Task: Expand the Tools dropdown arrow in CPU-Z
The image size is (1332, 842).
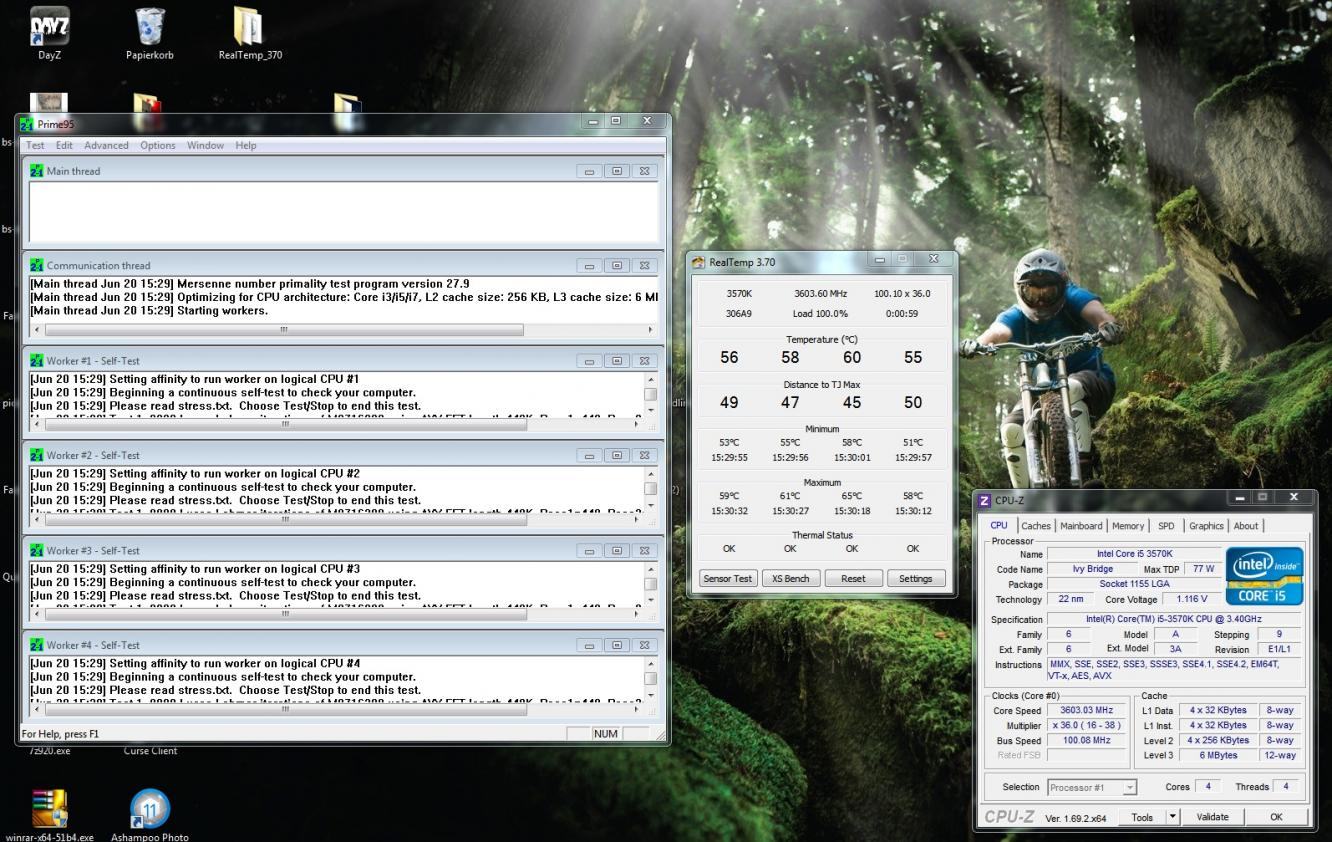Action: 1173,817
